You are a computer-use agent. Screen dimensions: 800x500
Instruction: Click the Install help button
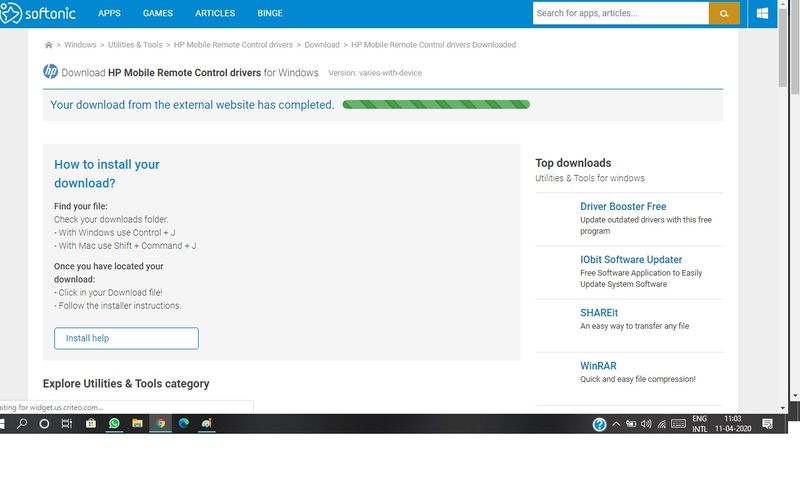pos(126,338)
